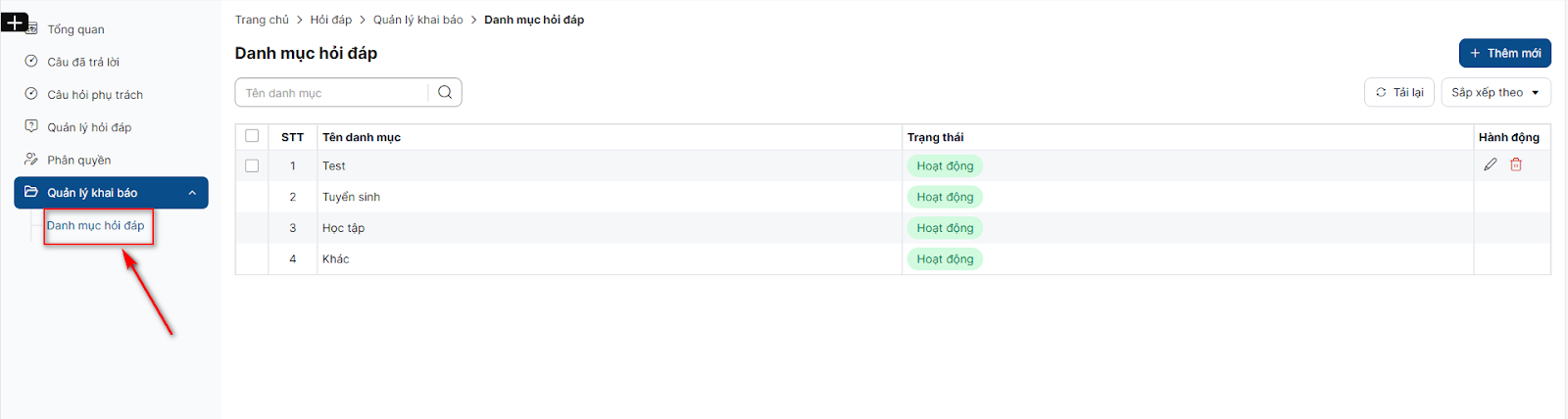
Task: Click the Hoạt động status badge for Tuyển sinh
Action: [x=945, y=197]
